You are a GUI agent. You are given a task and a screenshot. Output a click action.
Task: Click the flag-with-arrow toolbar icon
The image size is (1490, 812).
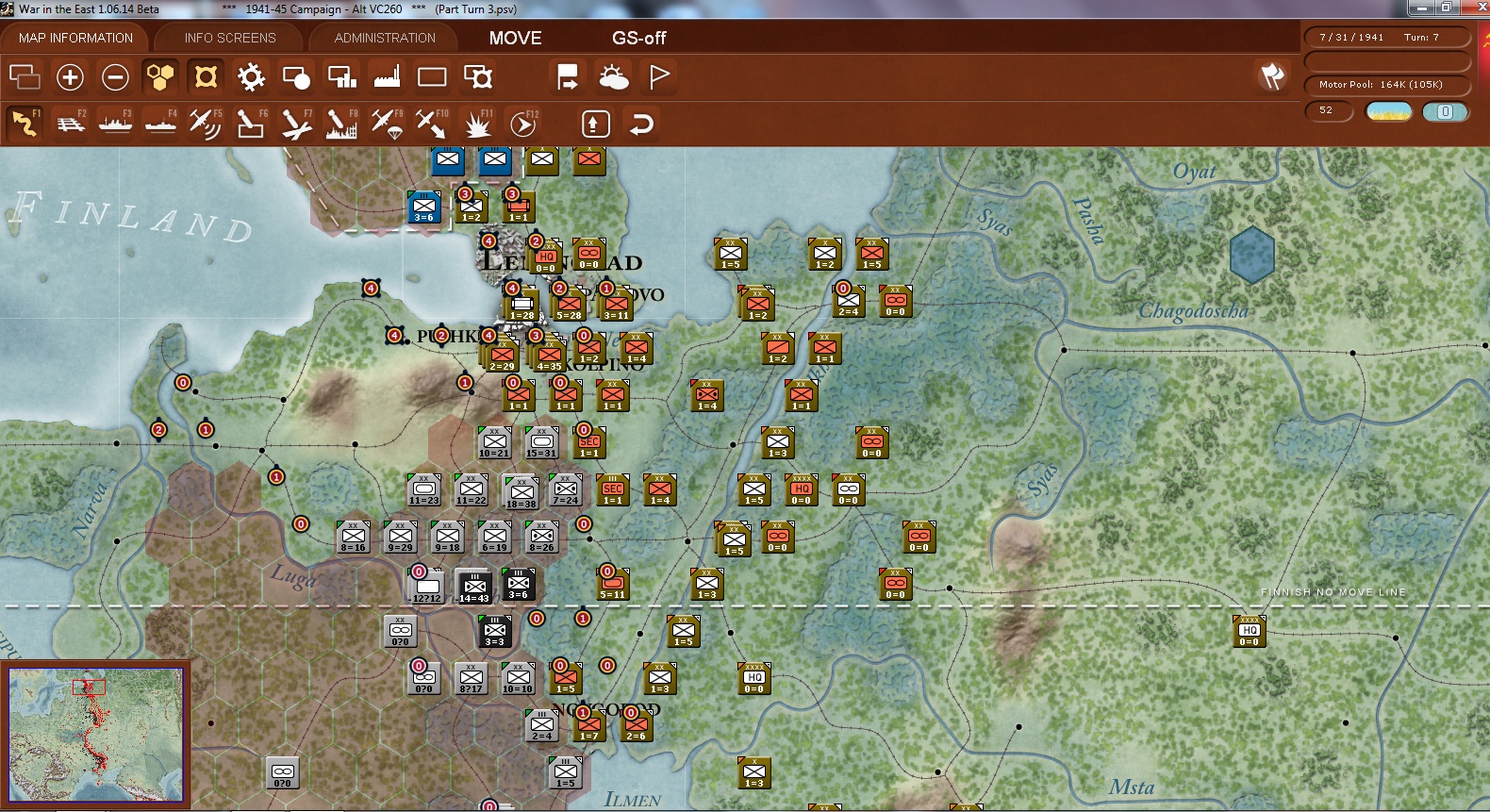pos(568,76)
